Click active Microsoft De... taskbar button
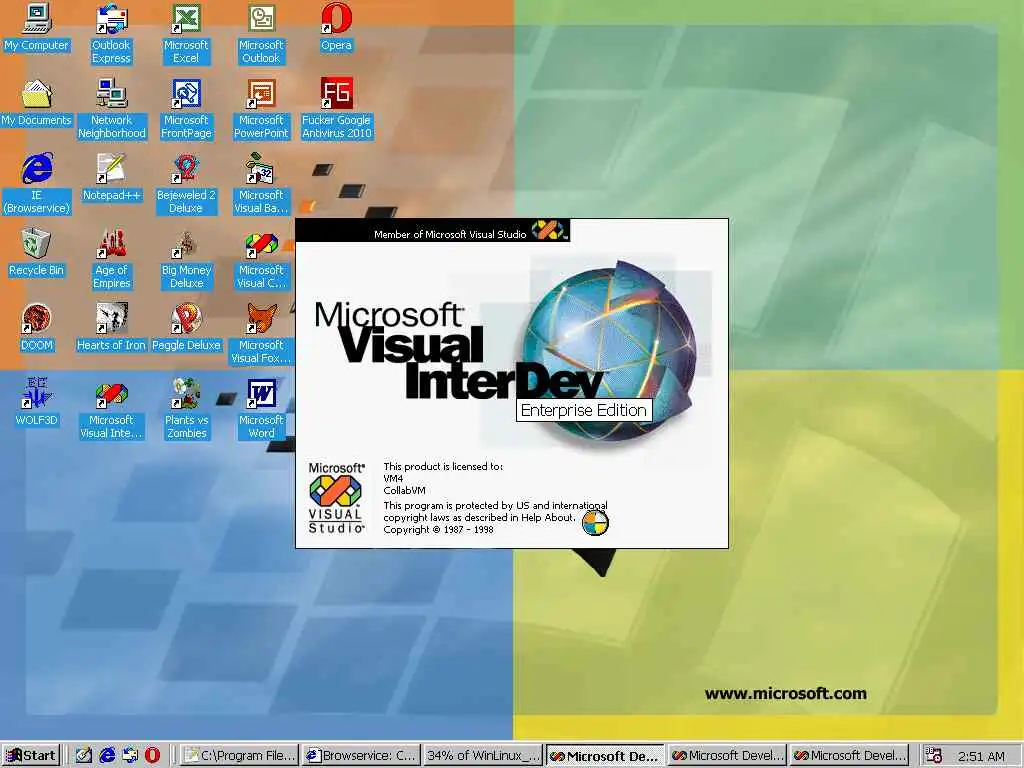Image resolution: width=1024 pixels, height=768 pixels. 605,756
